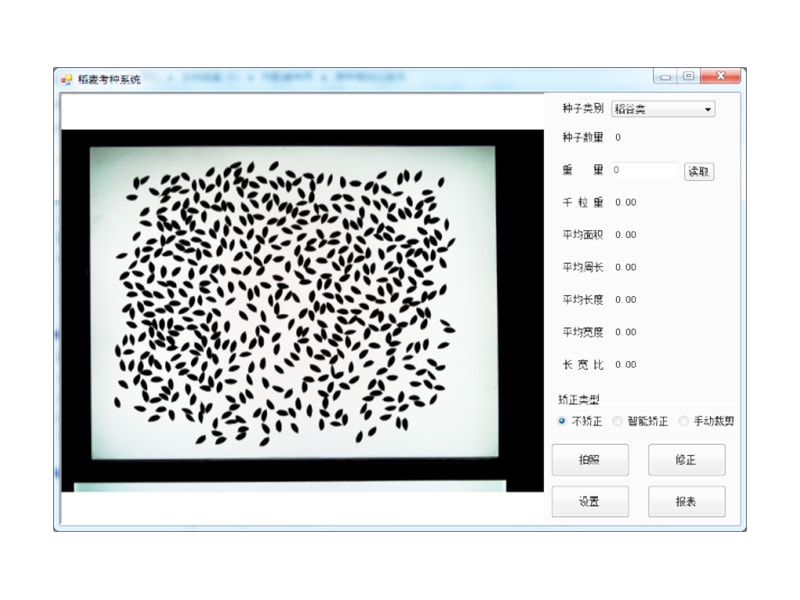Open 设置 settings
Screen dimensions: 800x600
pyautogui.click(x=590, y=502)
